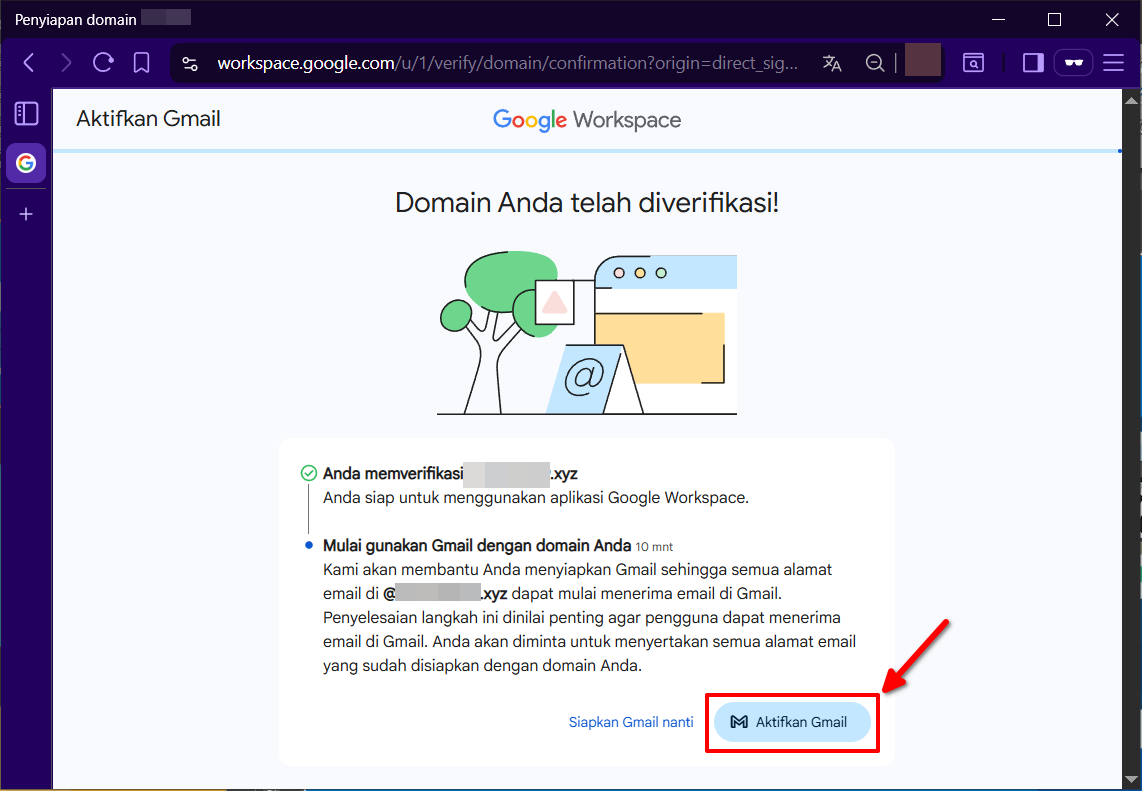This screenshot has height=791, width=1142.
Task: Click the address bar URL field
Action: (x=508, y=63)
